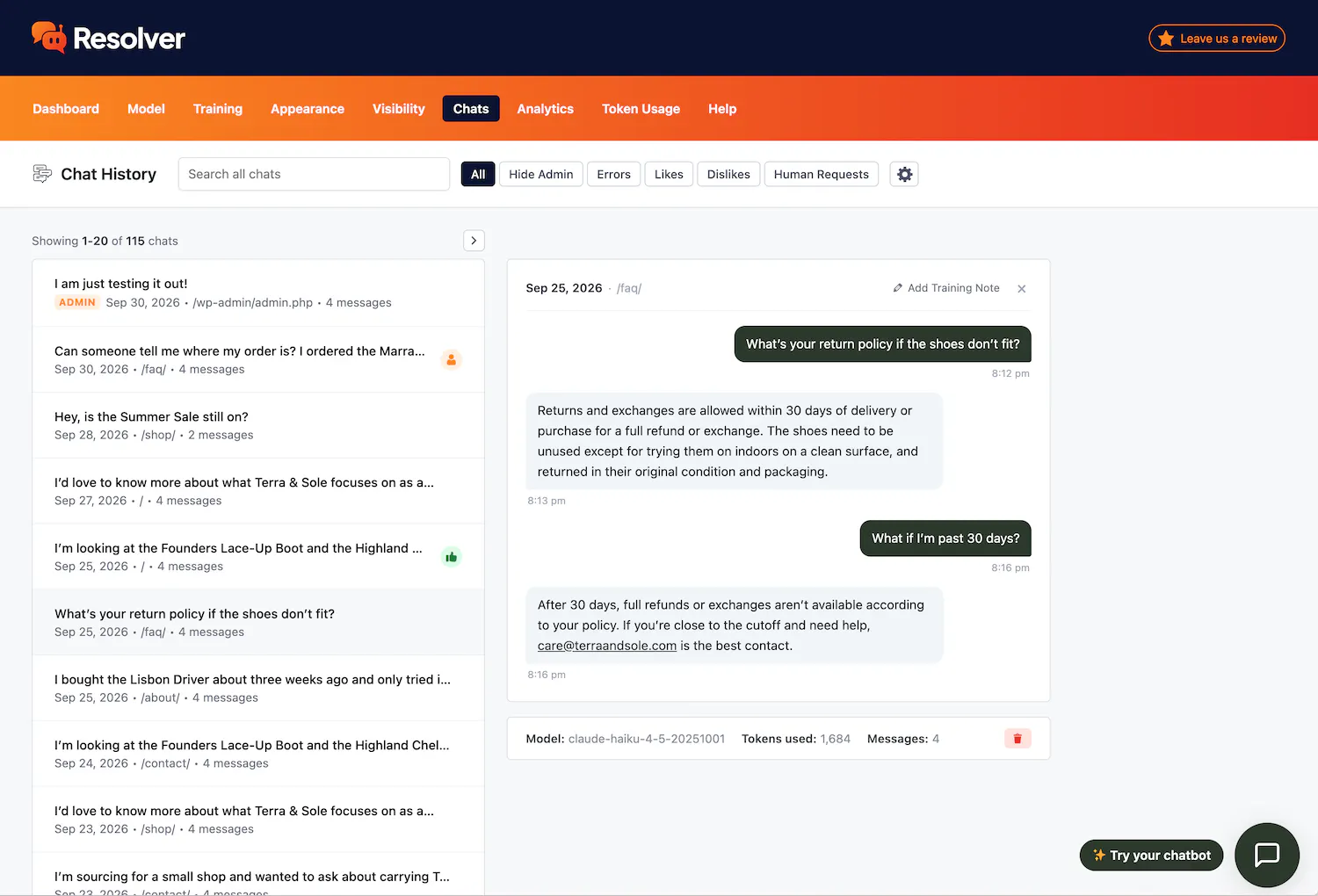Click the Resolver logo
1318x896 pixels.
click(x=108, y=38)
